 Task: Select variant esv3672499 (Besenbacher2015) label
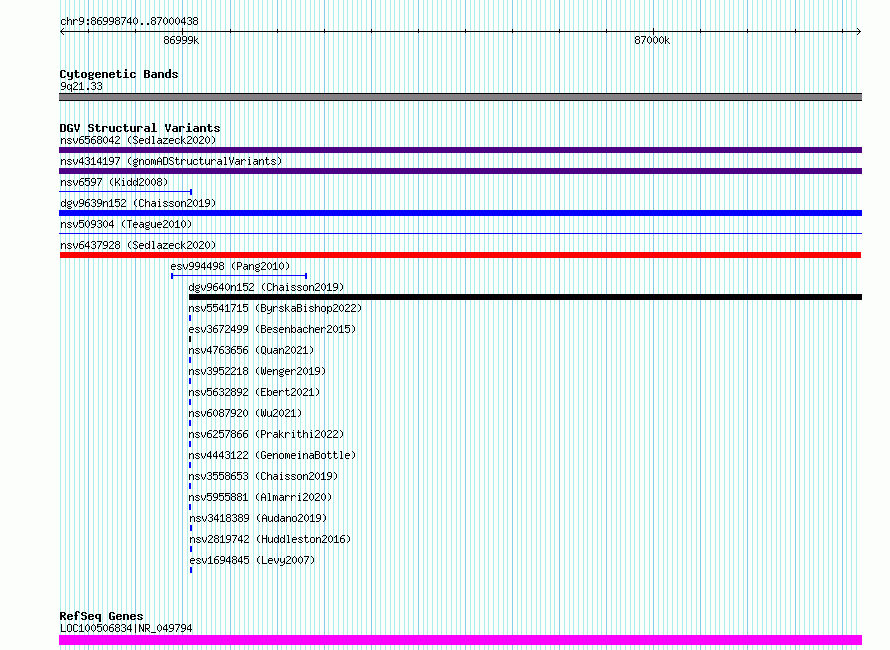coord(272,329)
